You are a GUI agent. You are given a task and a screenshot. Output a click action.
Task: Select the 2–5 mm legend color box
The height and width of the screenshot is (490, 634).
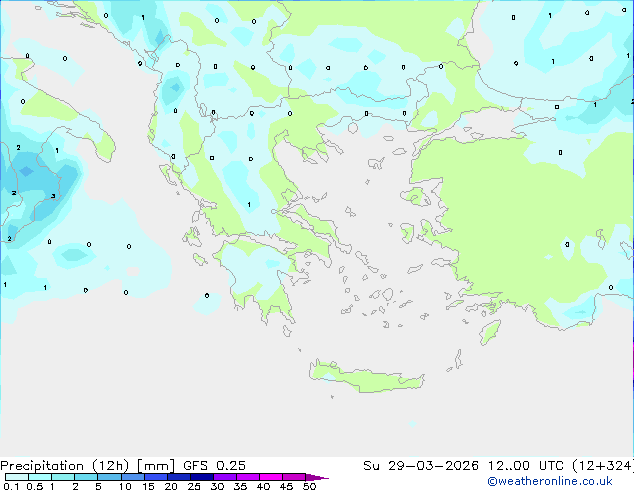pyautogui.click(x=86, y=477)
